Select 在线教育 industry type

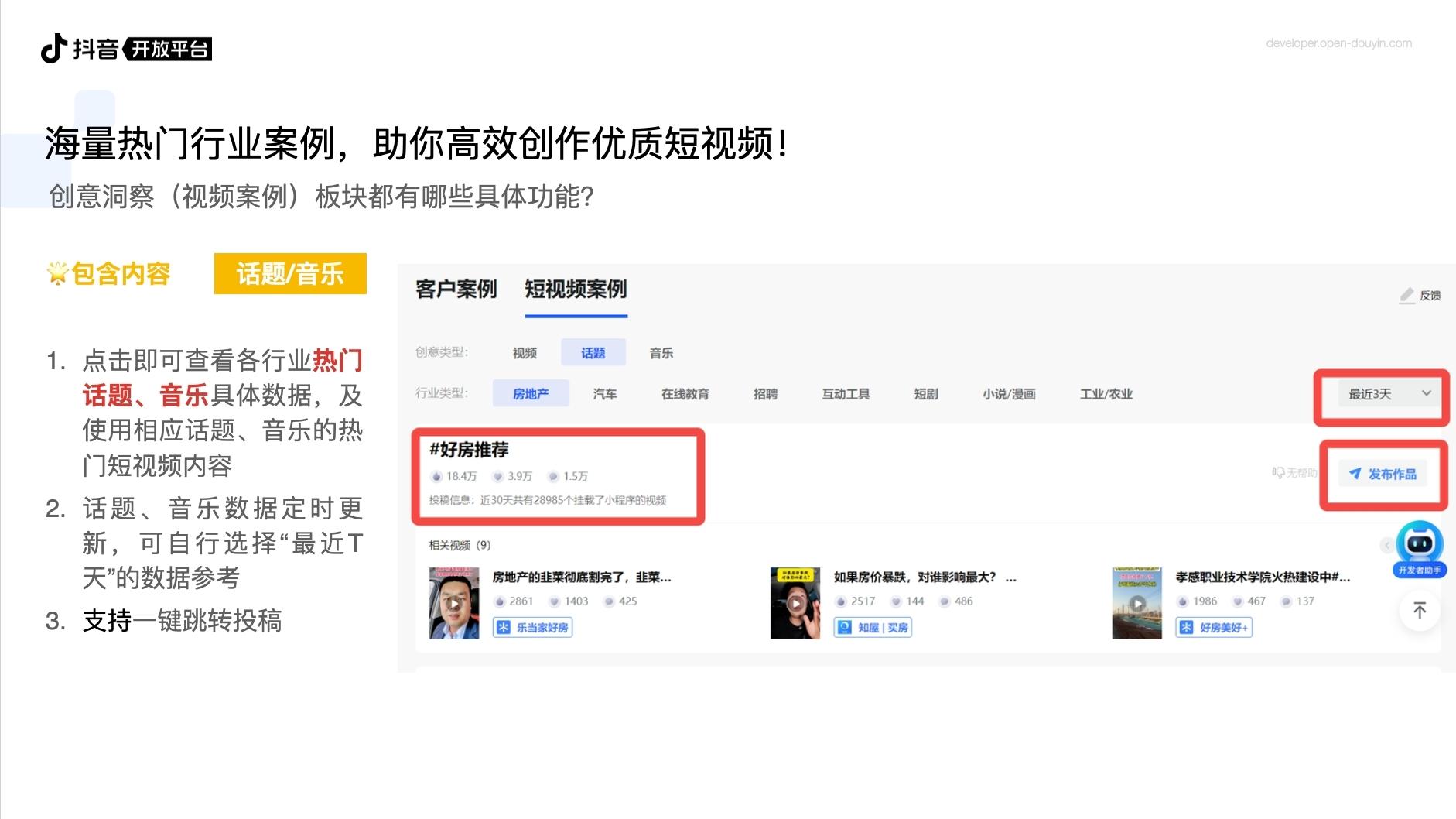(x=685, y=394)
